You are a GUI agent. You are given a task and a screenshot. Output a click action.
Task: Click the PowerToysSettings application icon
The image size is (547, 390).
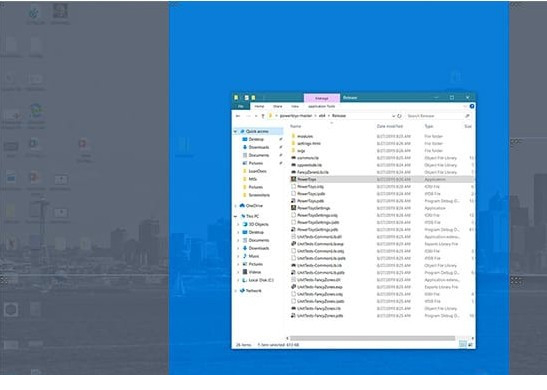293,208
